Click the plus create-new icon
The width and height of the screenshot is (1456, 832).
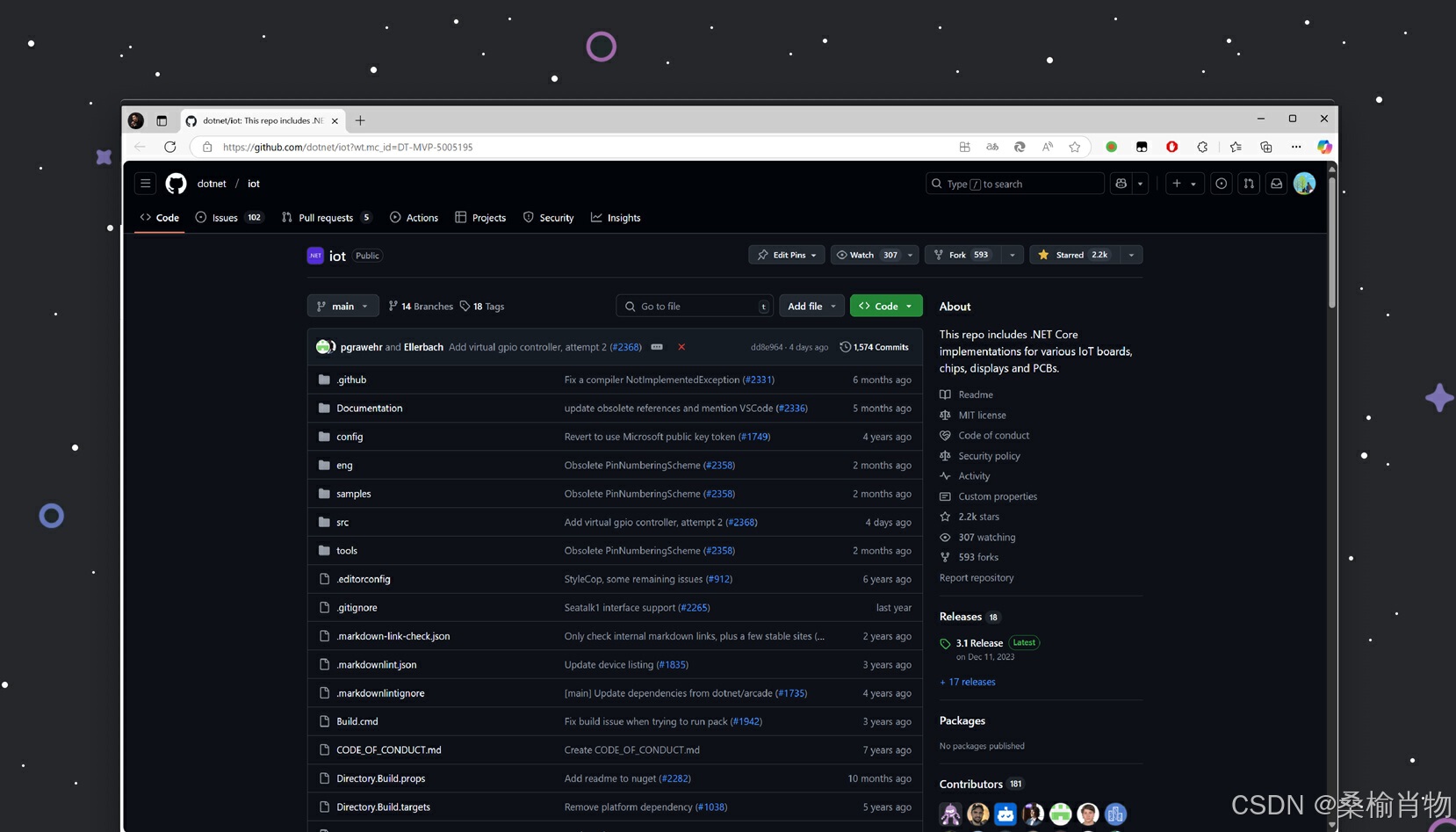1178,184
